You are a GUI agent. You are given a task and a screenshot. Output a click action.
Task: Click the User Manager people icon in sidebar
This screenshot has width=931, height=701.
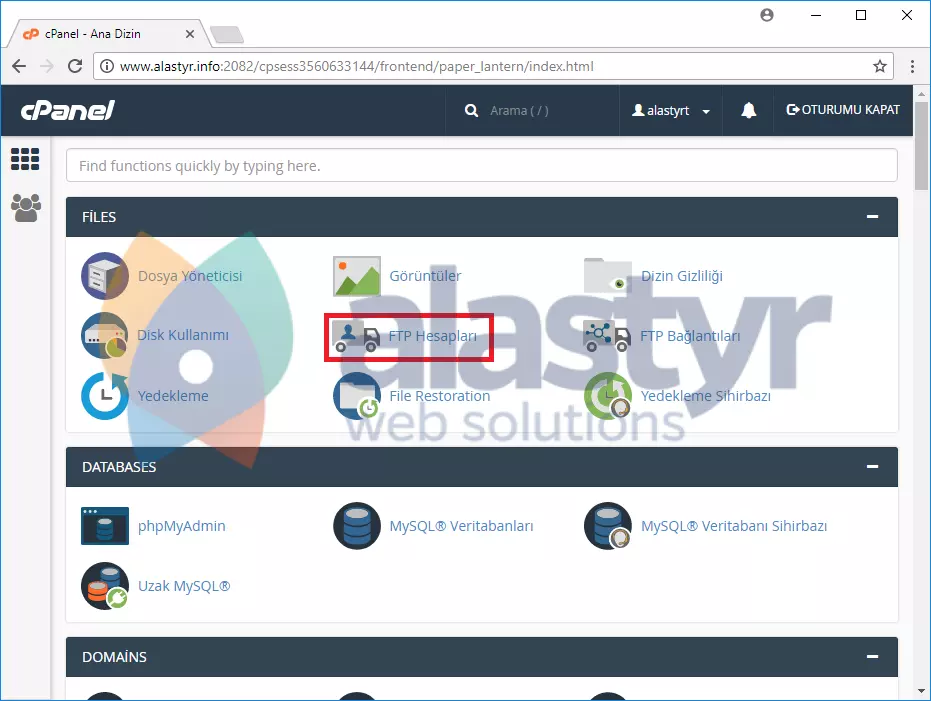point(26,208)
